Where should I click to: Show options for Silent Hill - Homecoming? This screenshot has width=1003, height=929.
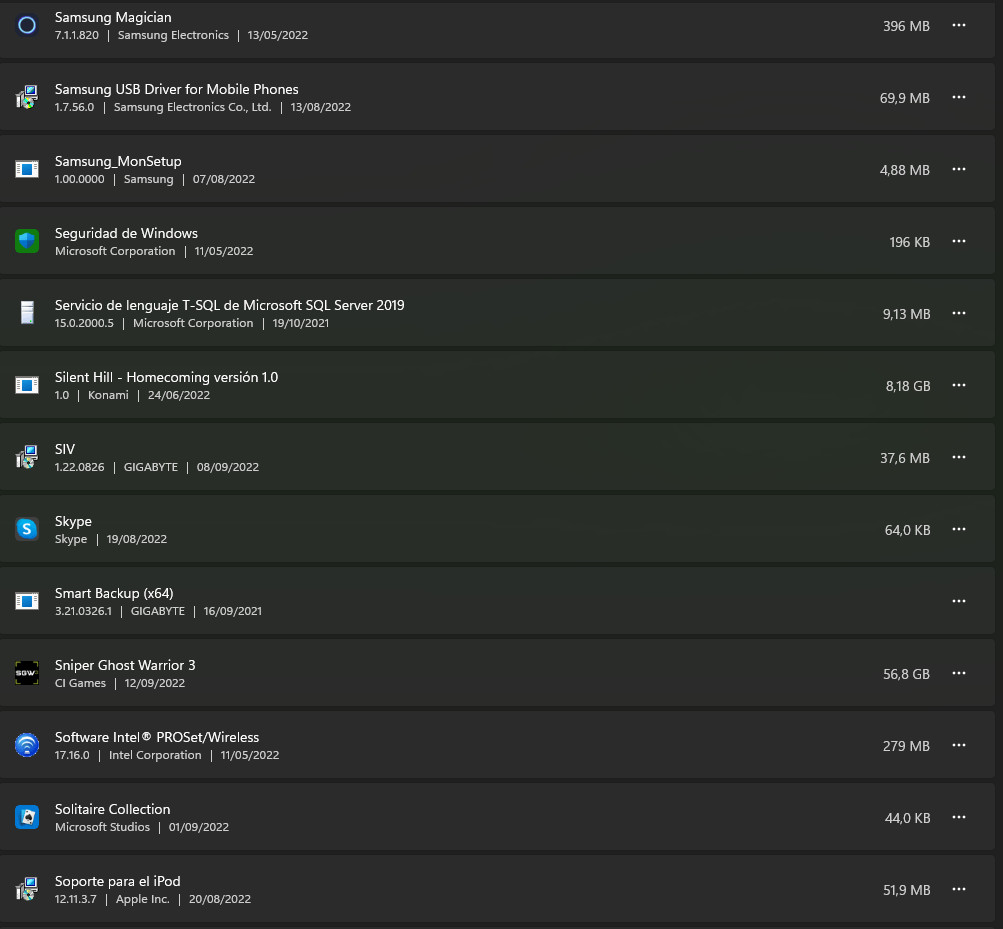coord(959,385)
